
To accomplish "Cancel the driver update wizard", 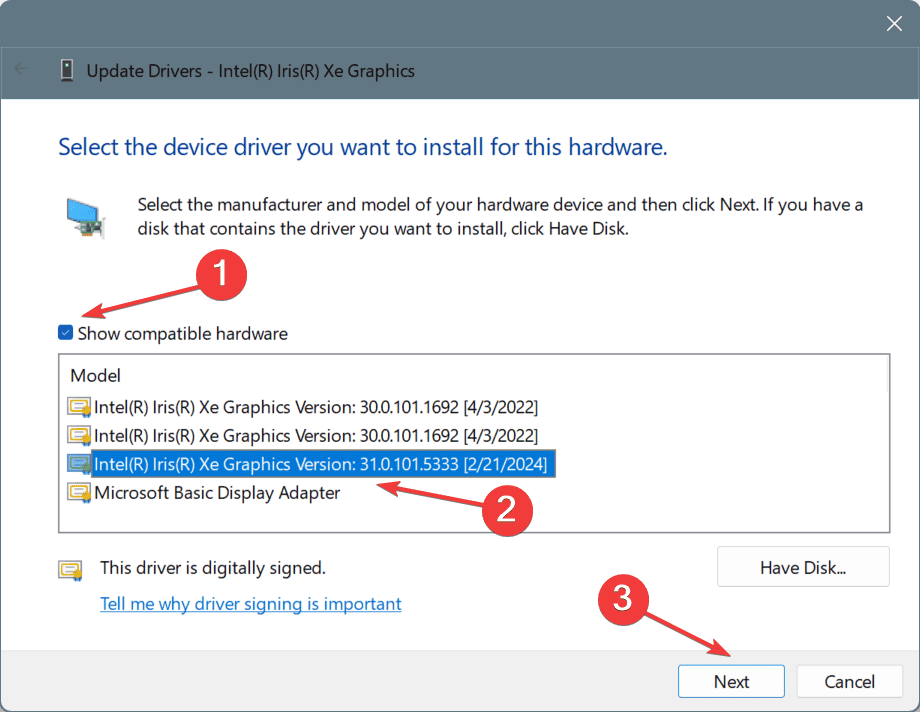I will coord(849,681).
